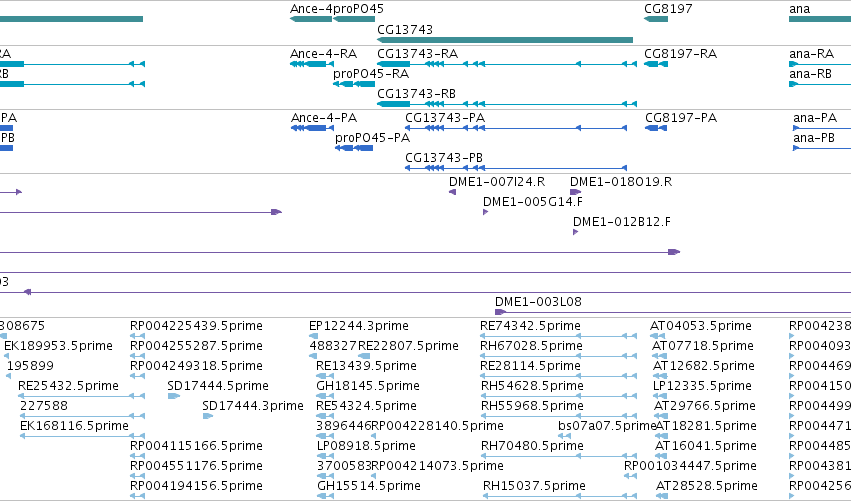Open the CG13743-RB transcript label
Image resolution: width=851 pixels, height=501 pixels.
click(416, 94)
